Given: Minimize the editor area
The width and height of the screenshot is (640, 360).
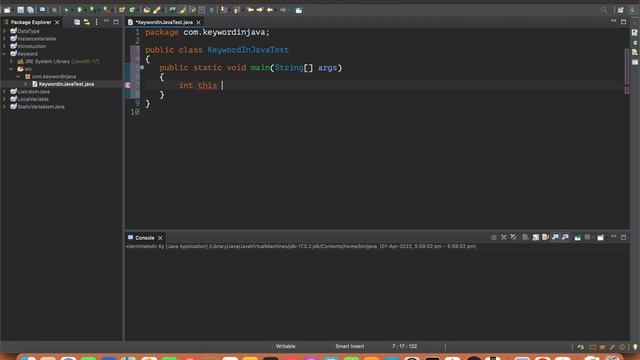Looking at the screenshot, I should point(613,21).
